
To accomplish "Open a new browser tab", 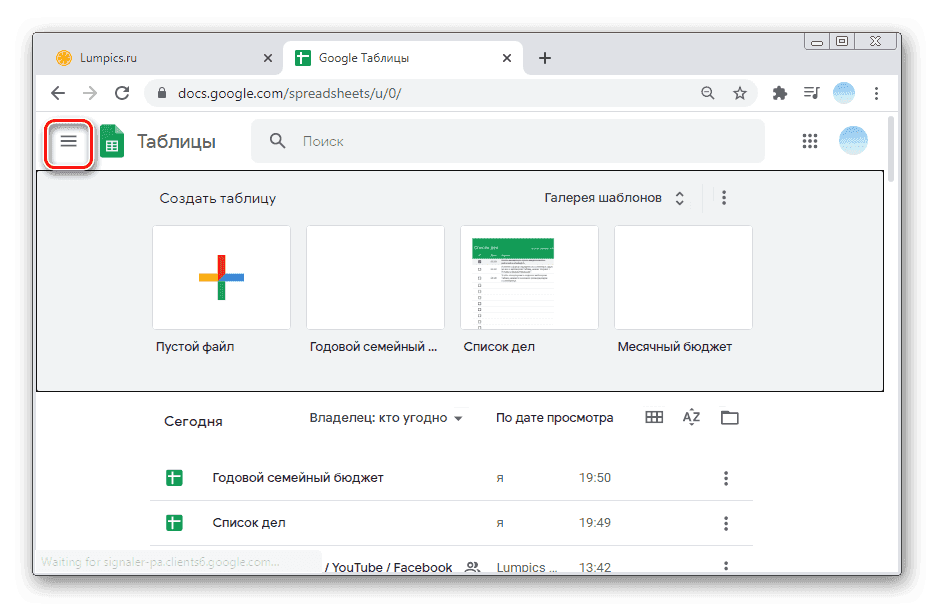I will pyautogui.click(x=545, y=58).
